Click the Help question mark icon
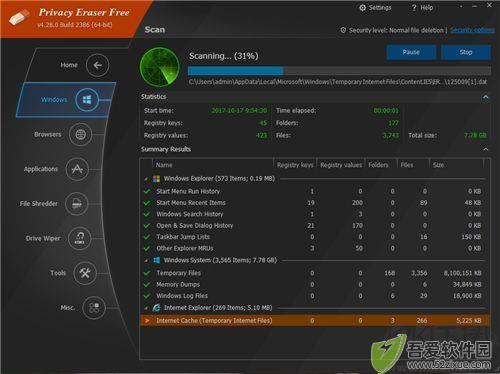The height and width of the screenshot is (374, 500). (x=414, y=8)
